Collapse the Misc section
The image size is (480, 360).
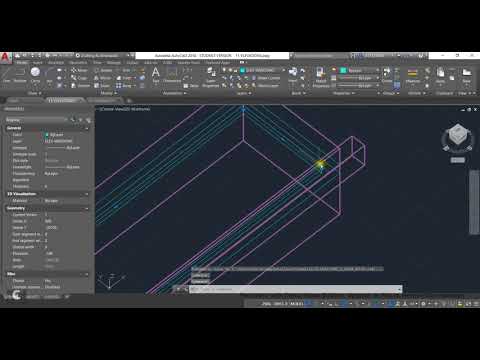pos(87,274)
